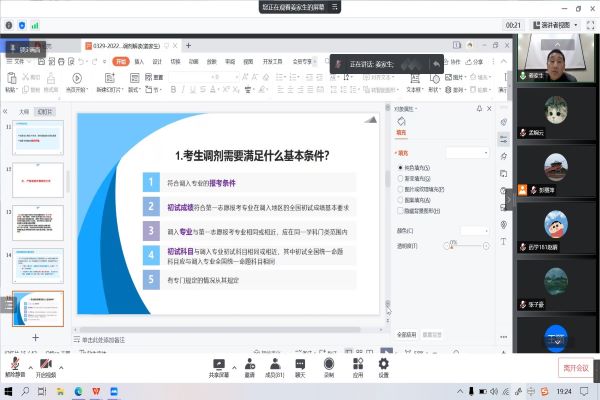Click the 全部应用 apply-to-all button
Image resolution: width=600 pixels, height=400 pixels.
pos(406,334)
